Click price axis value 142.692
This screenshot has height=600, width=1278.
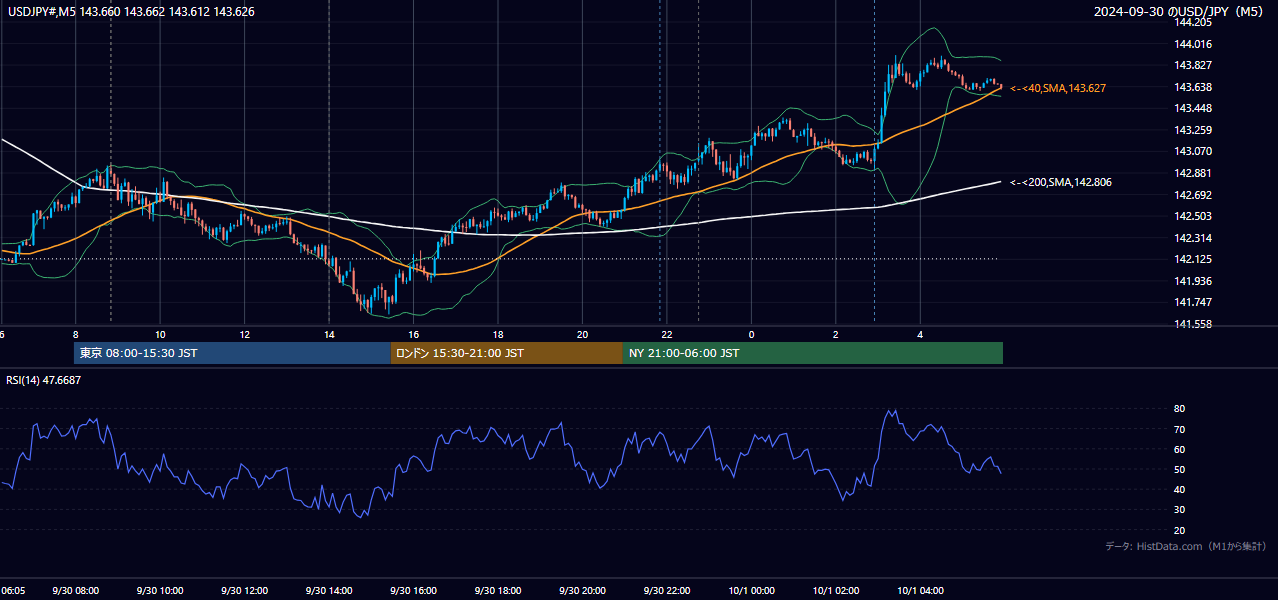[1193, 195]
